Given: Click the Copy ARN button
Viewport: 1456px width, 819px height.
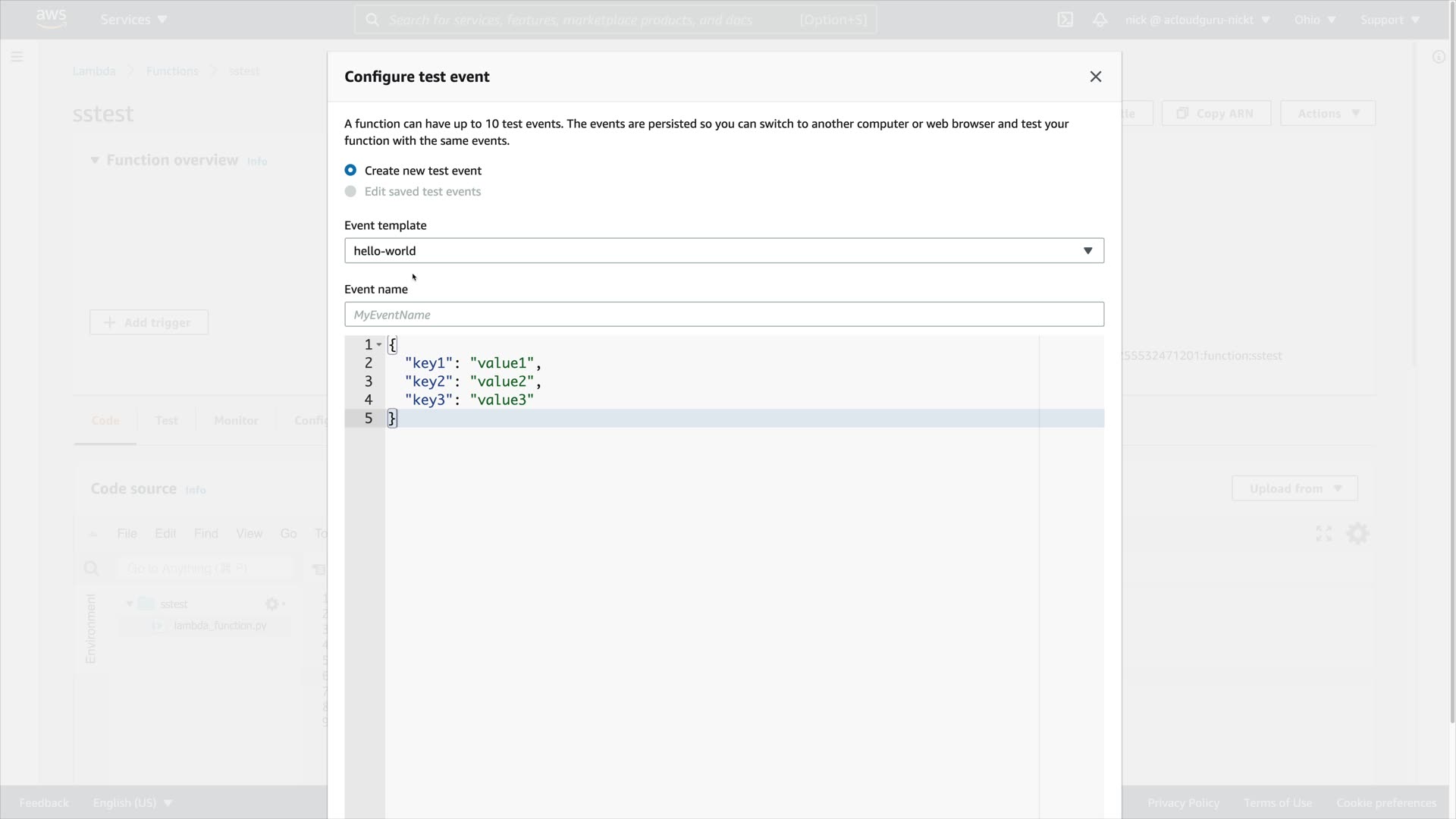Looking at the screenshot, I should 1216,114.
